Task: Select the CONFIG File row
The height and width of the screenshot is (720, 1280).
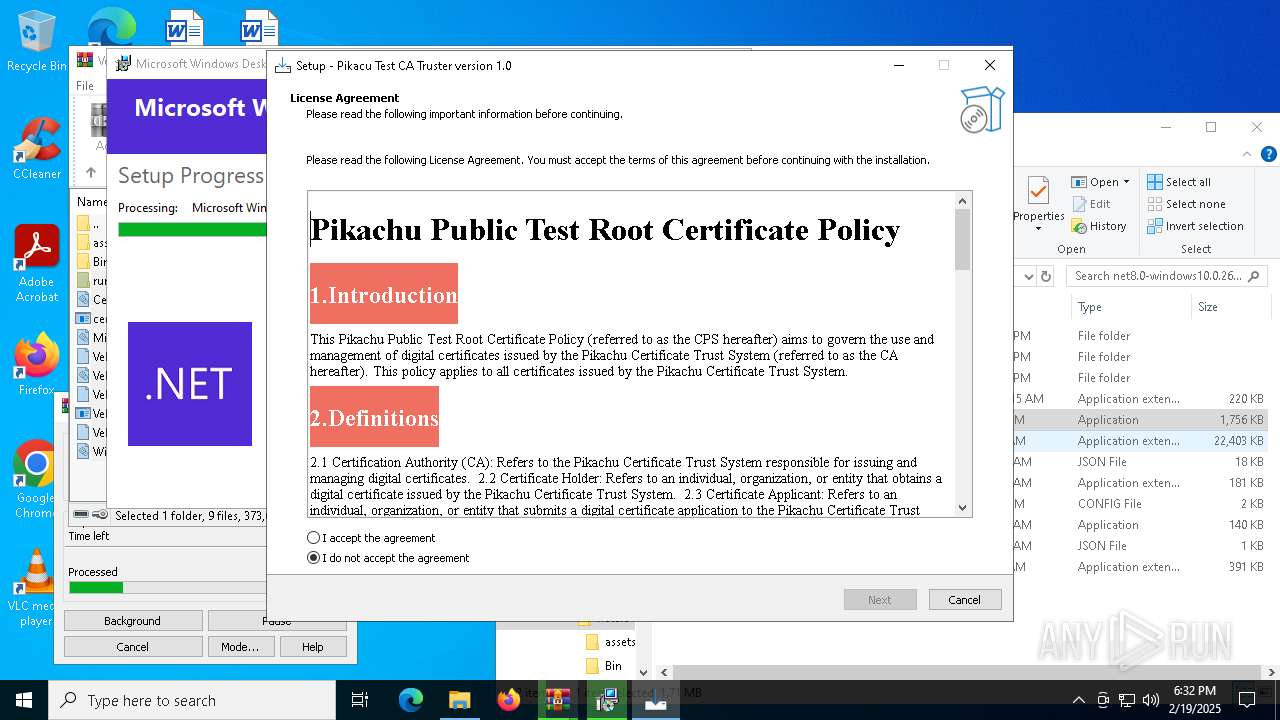Action: point(1141,504)
